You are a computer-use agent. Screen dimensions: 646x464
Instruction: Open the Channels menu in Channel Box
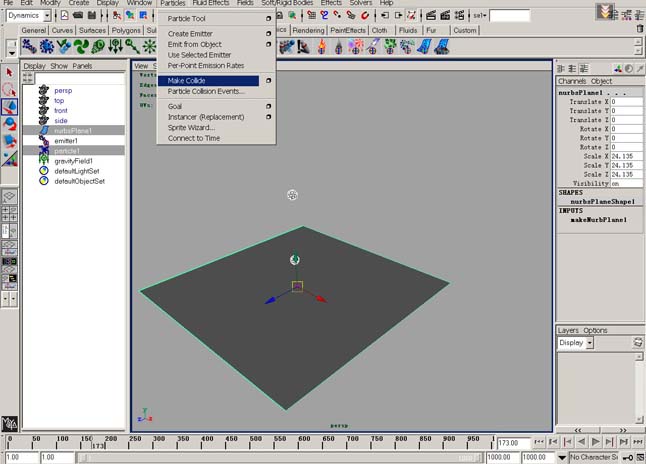[x=572, y=81]
